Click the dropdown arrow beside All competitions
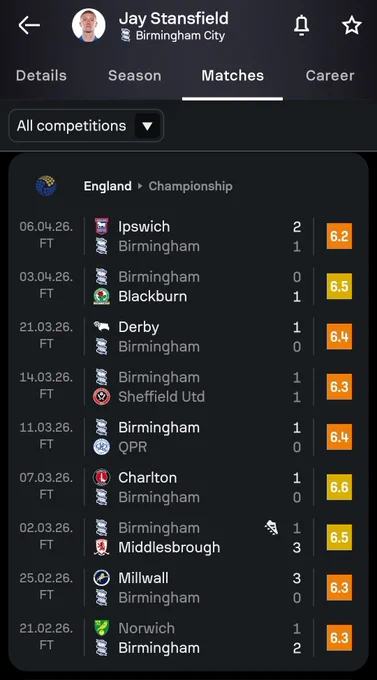 tap(148, 126)
